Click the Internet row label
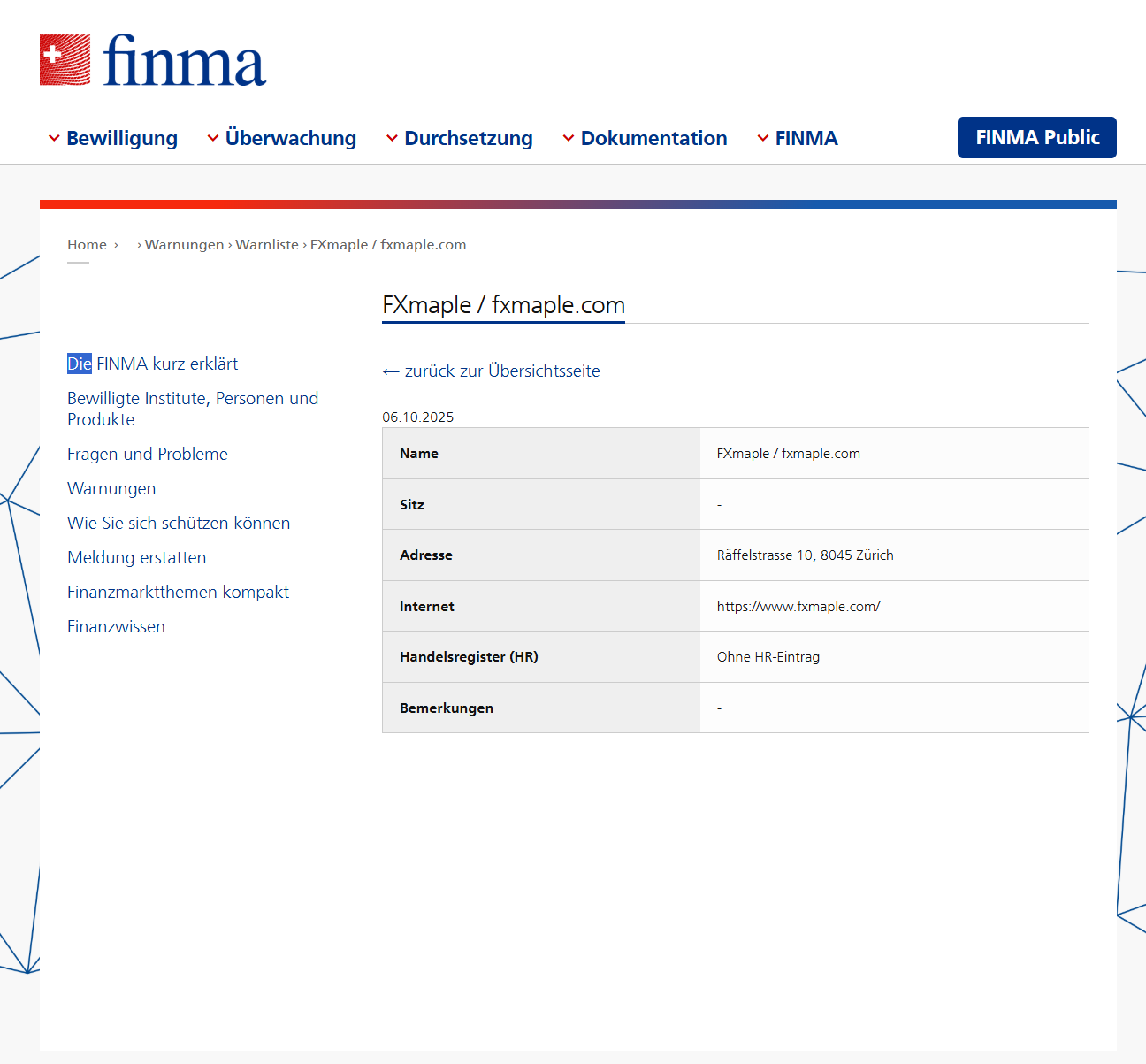 coord(427,607)
